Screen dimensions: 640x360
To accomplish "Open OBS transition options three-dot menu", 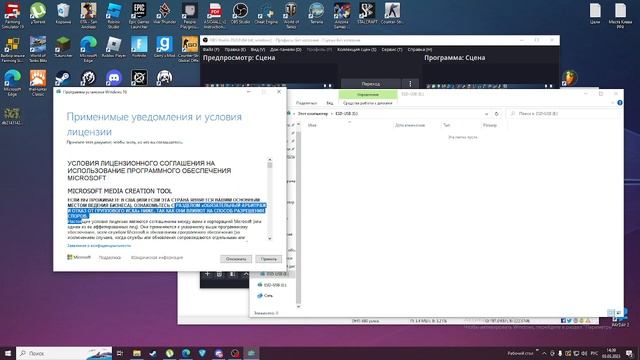I will (410, 84).
